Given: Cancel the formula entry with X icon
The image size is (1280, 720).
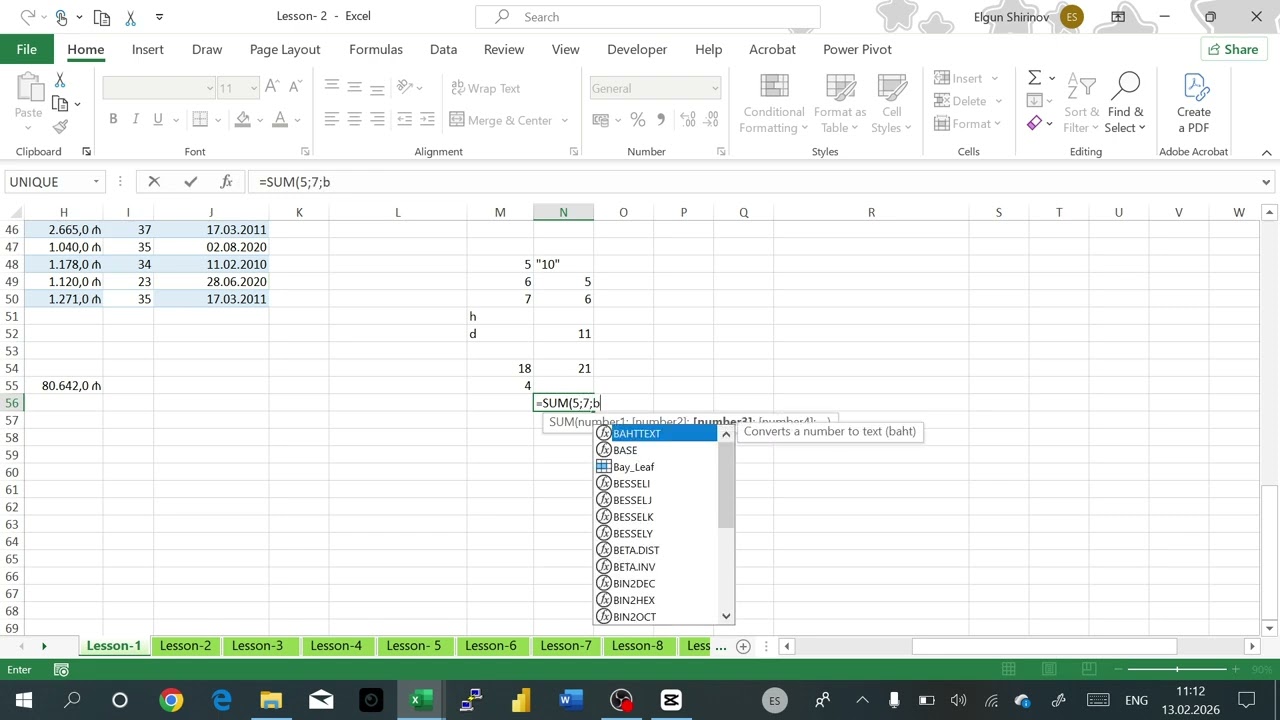Looking at the screenshot, I should [154, 182].
